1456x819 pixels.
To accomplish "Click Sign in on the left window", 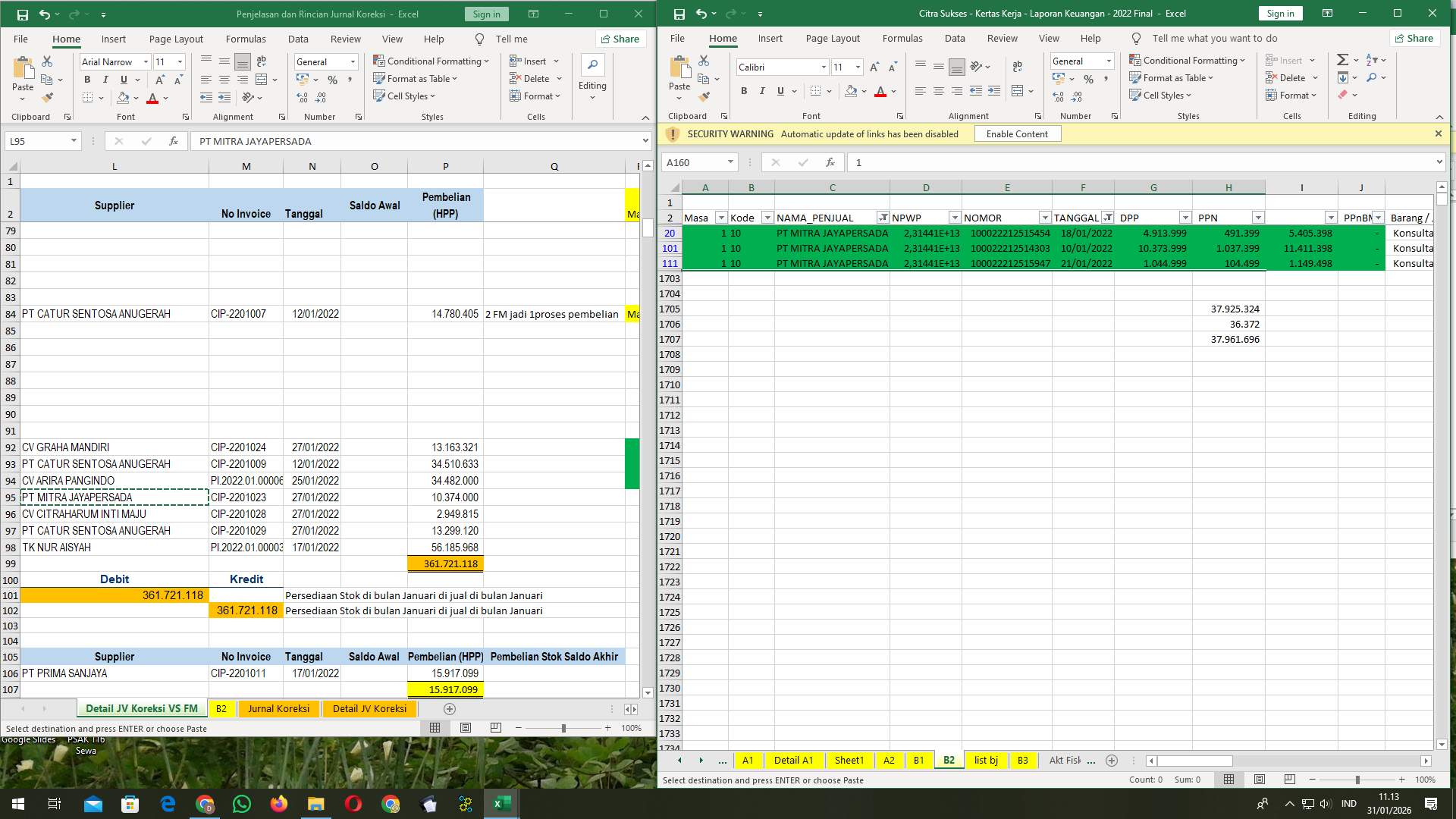I will click(x=485, y=14).
